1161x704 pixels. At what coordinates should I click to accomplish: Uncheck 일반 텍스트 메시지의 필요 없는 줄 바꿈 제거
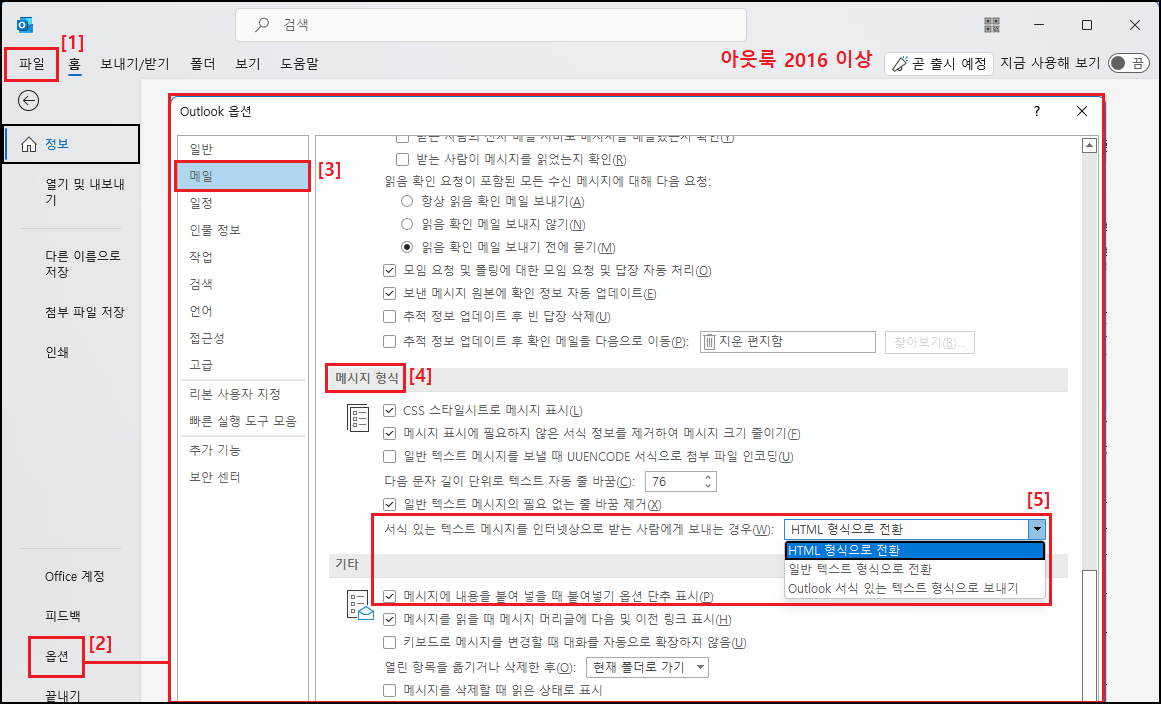click(x=389, y=504)
